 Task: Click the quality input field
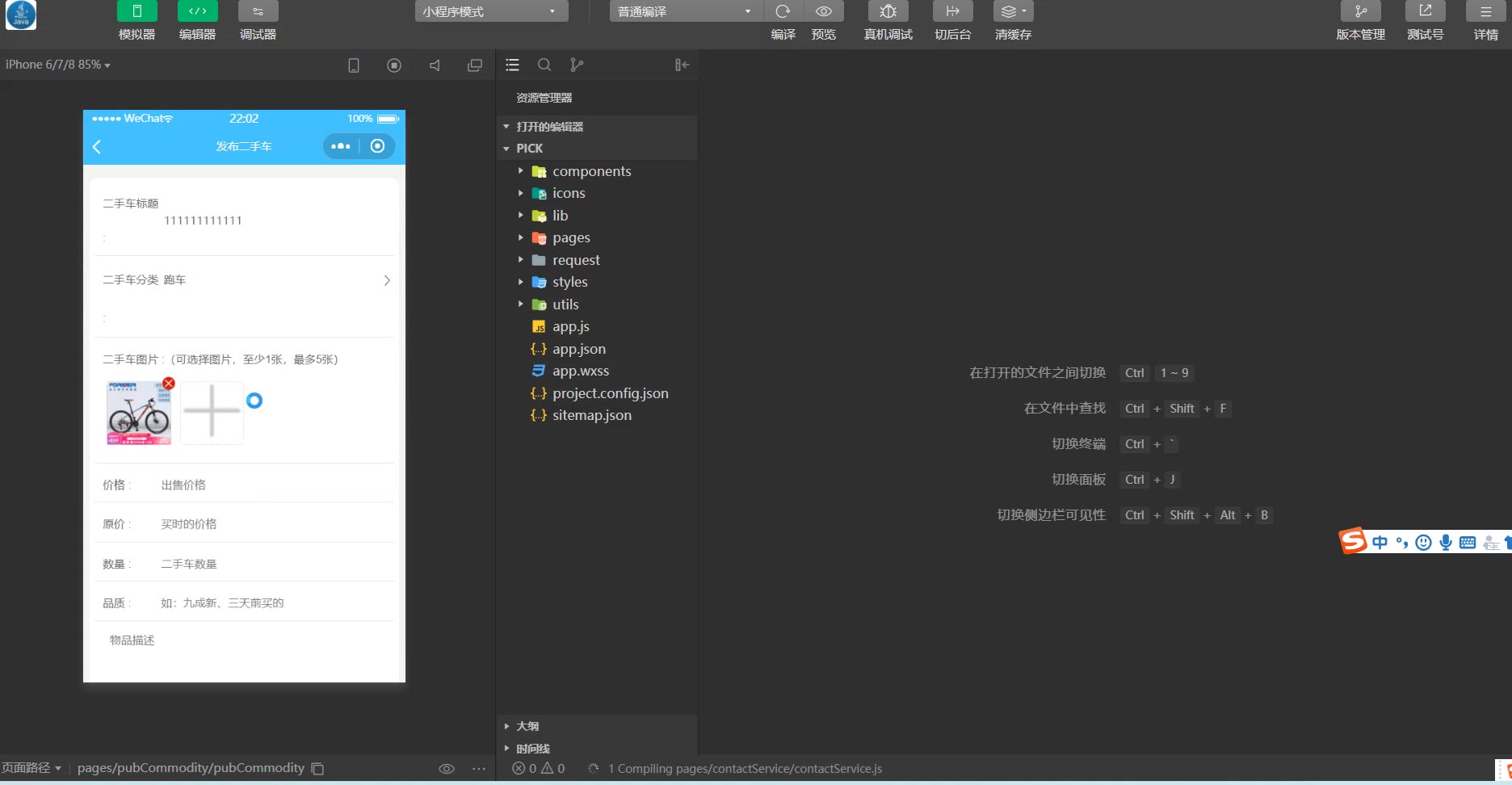(x=277, y=603)
